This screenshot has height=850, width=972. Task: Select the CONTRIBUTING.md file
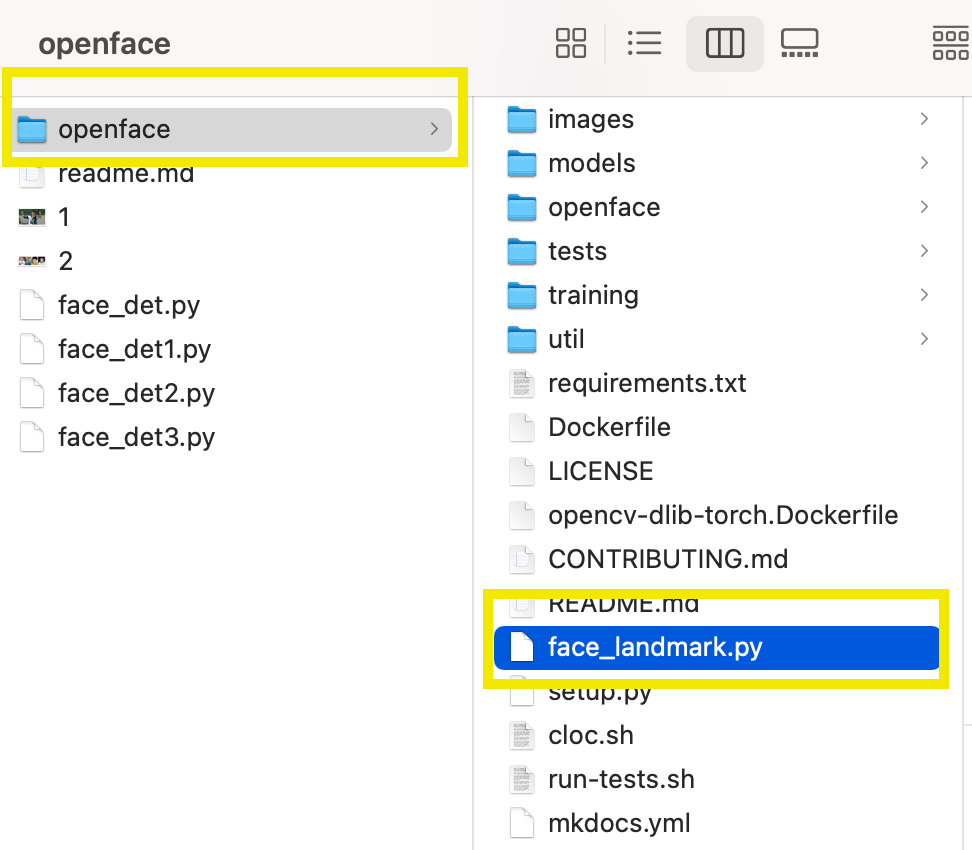click(x=668, y=559)
